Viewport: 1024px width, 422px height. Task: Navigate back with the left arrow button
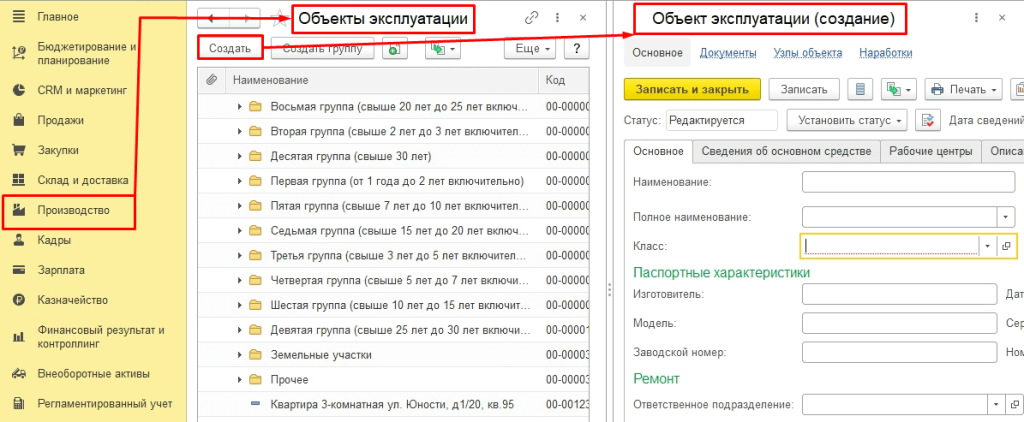[210, 18]
